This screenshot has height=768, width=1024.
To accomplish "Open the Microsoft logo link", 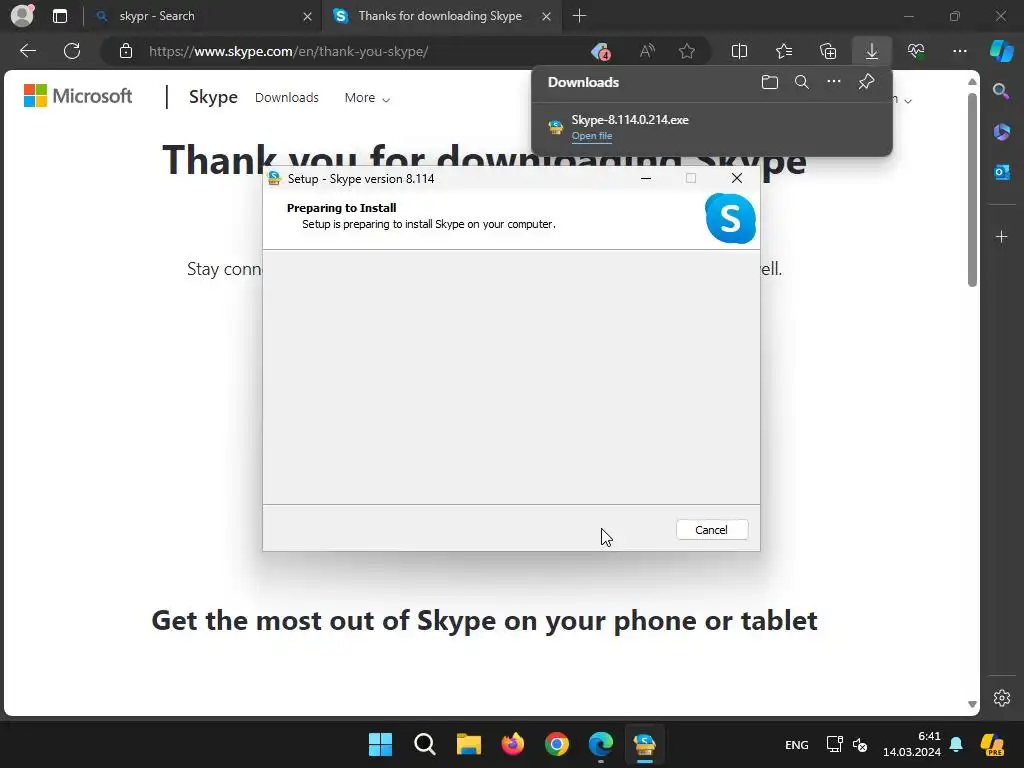I will pyautogui.click(x=78, y=96).
